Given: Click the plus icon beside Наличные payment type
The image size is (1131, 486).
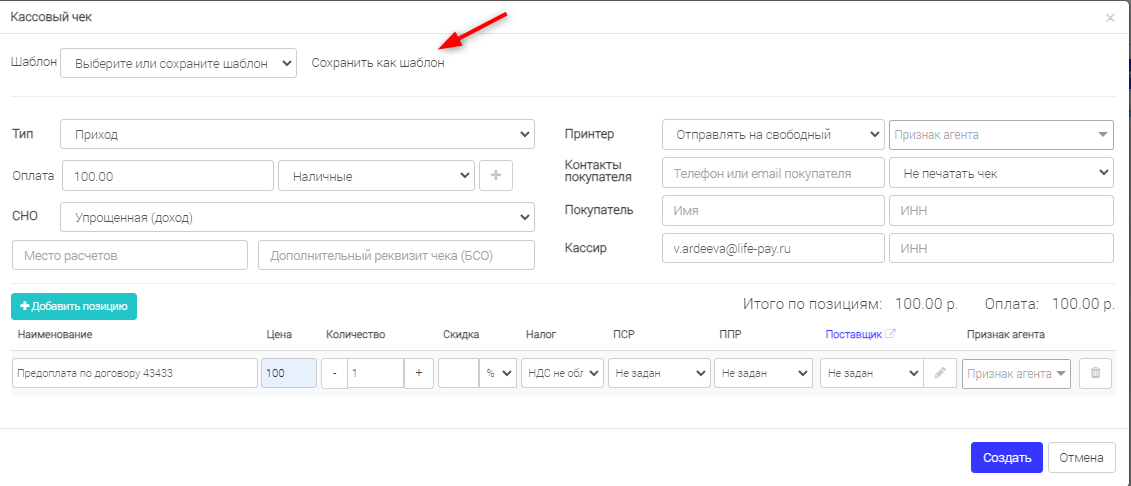Looking at the screenshot, I should point(496,175).
